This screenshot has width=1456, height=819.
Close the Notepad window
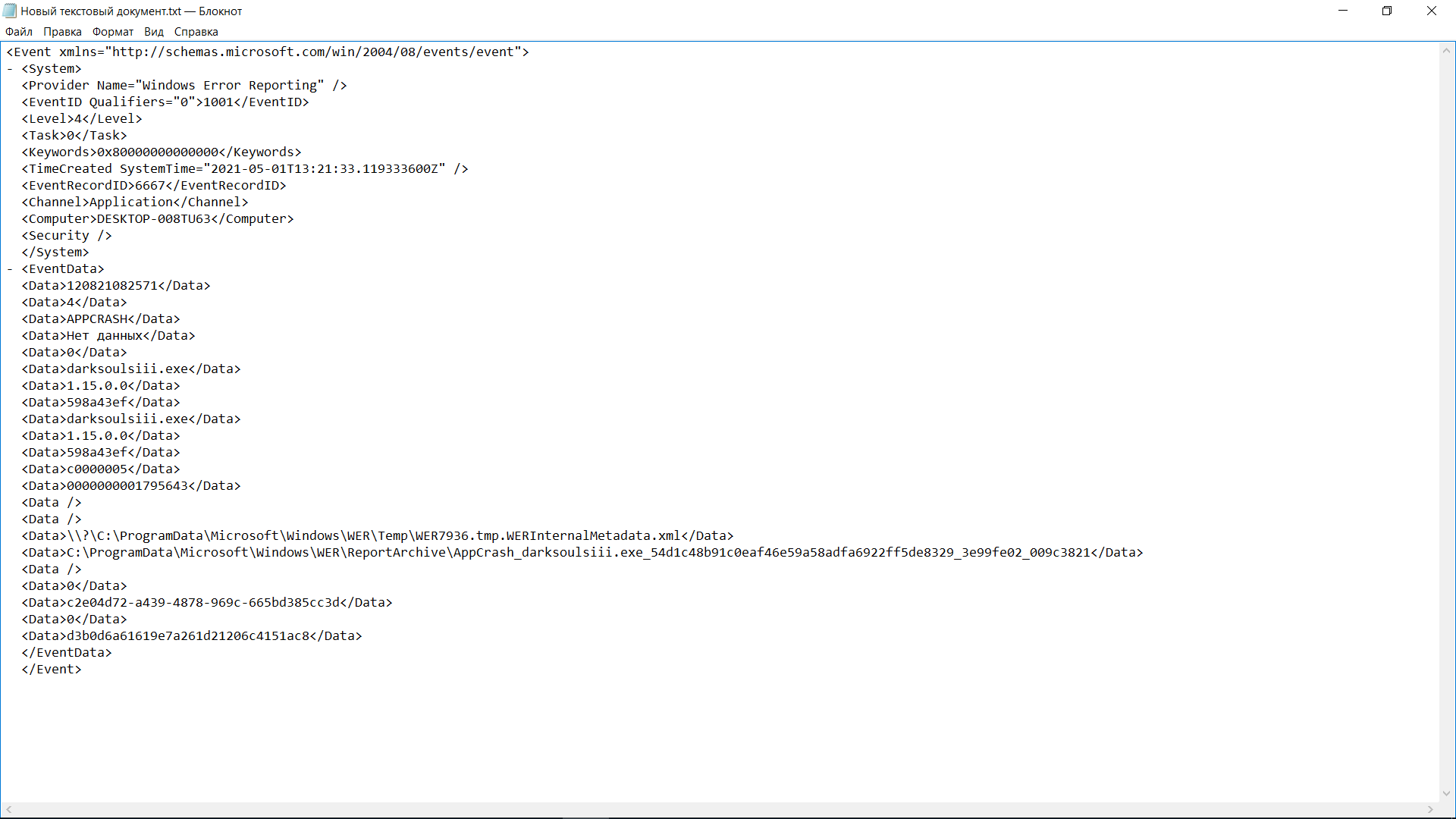click(1431, 11)
